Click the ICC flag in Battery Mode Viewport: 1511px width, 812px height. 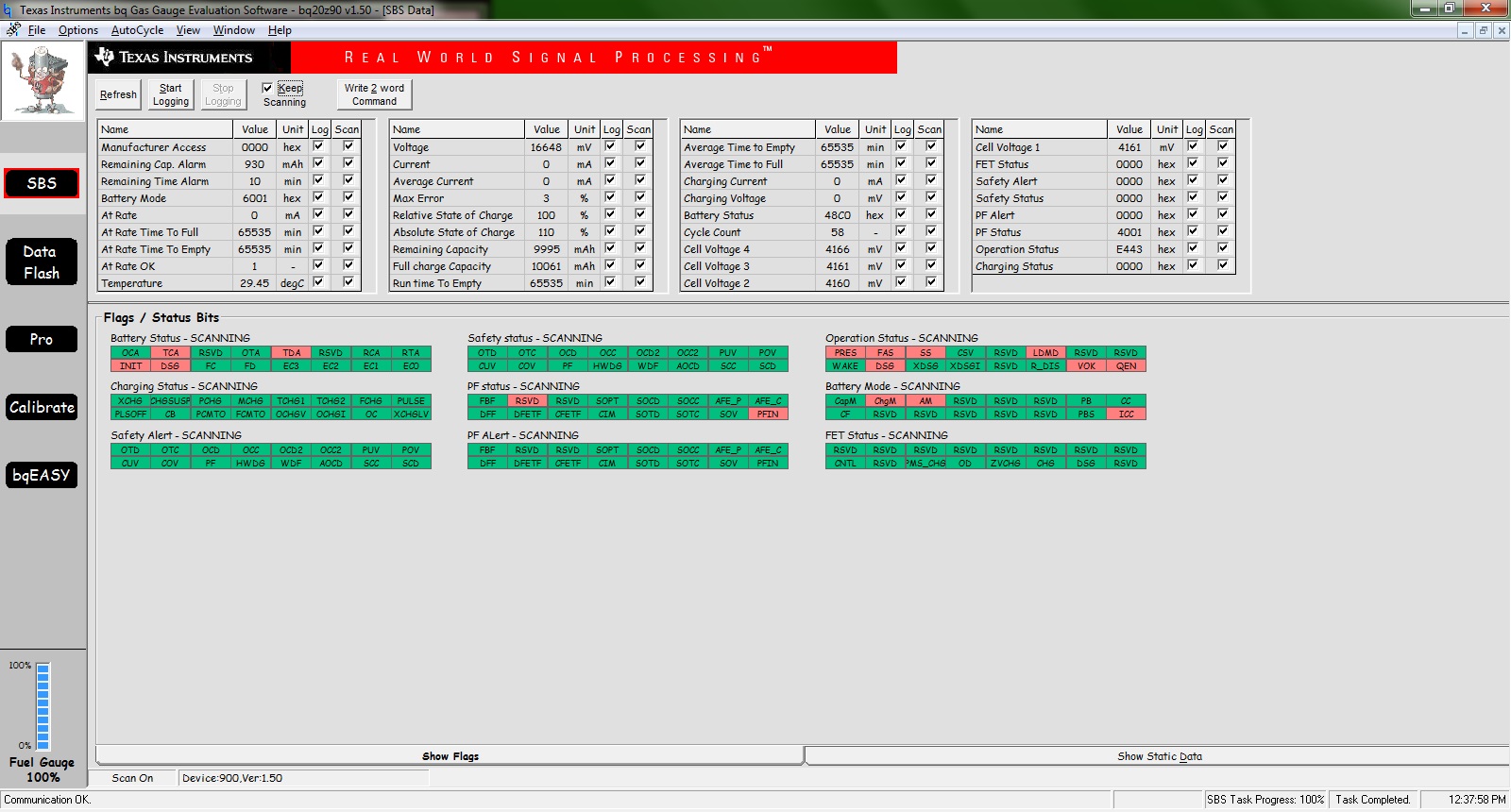pos(1126,414)
